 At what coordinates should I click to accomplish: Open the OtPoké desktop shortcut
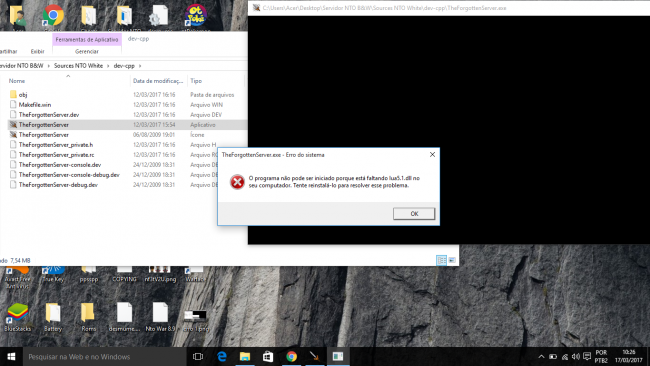196,16
